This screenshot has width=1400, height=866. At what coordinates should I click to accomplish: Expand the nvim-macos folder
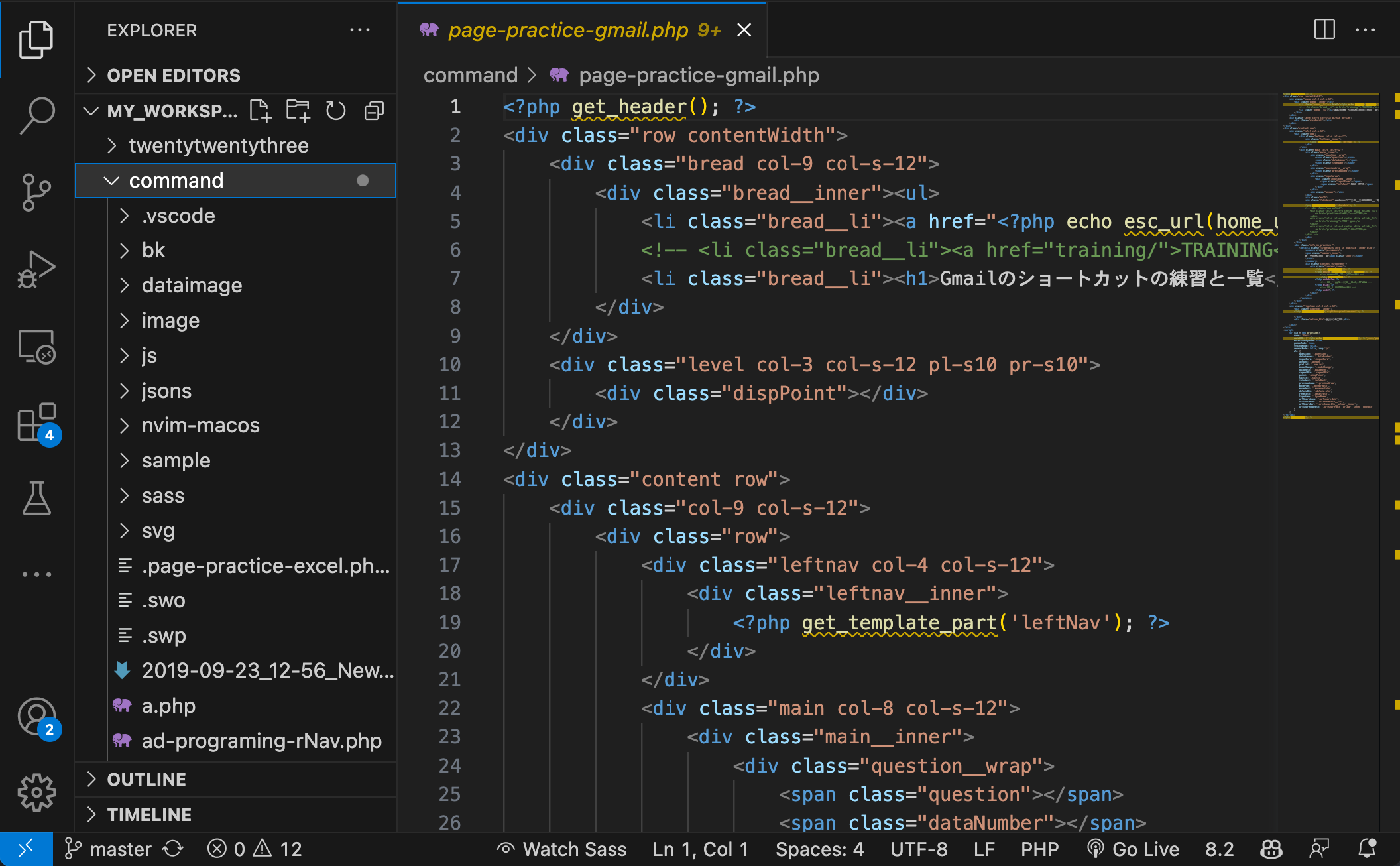pos(236,425)
